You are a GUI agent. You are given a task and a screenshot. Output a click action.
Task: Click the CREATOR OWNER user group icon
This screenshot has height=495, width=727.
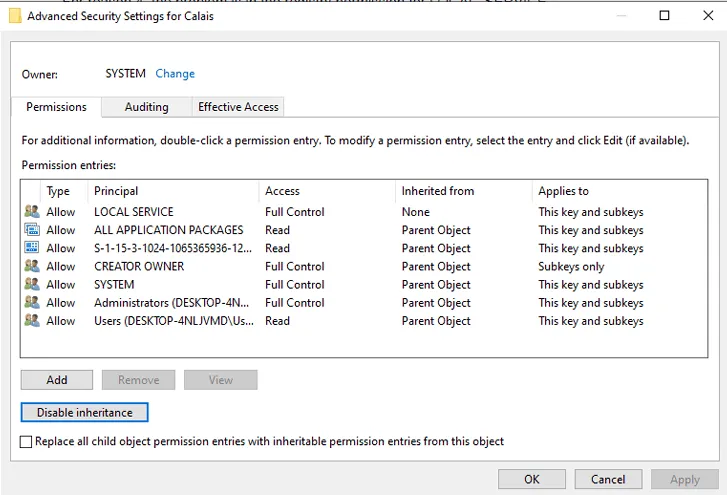32,266
